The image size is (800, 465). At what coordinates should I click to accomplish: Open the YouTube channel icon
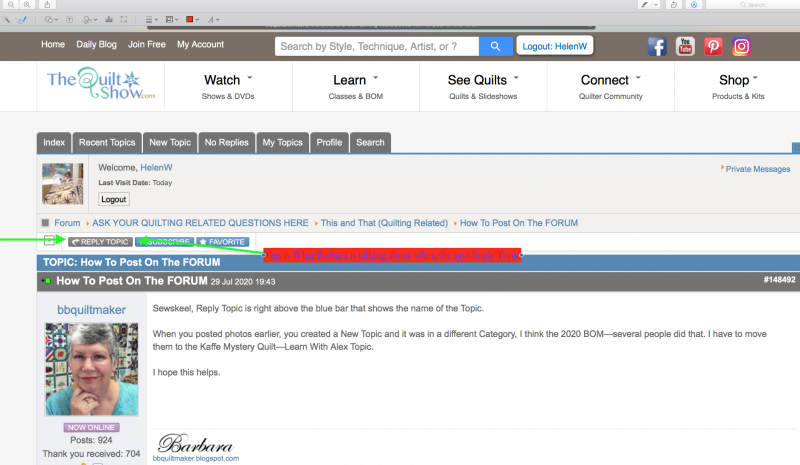tap(685, 46)
